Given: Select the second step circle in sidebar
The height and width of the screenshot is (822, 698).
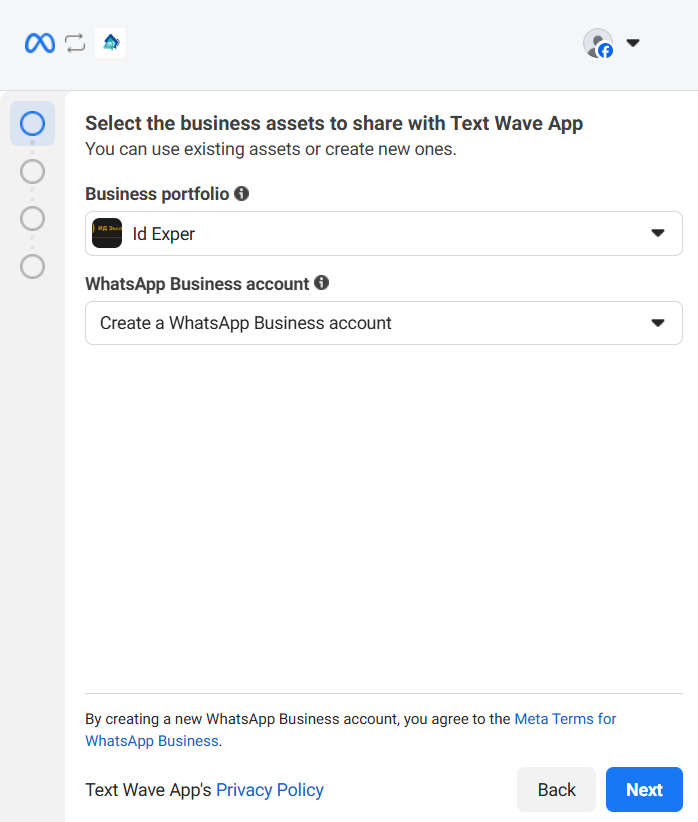Looking at the screenshot, I should (33, 171).
